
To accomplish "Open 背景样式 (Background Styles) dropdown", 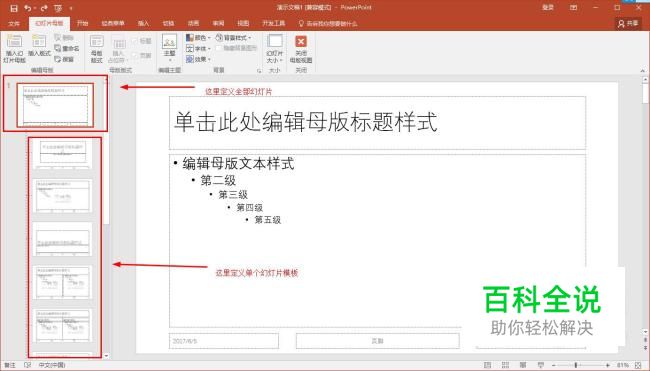I will (x=233, y=38).
